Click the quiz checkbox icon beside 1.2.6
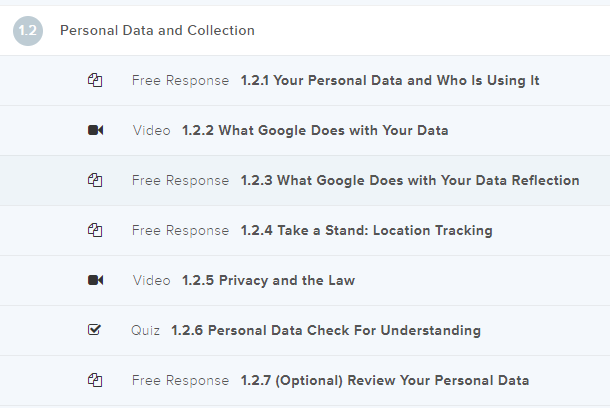This screenshot has height=408, width=610. click(x=95, y=330)
